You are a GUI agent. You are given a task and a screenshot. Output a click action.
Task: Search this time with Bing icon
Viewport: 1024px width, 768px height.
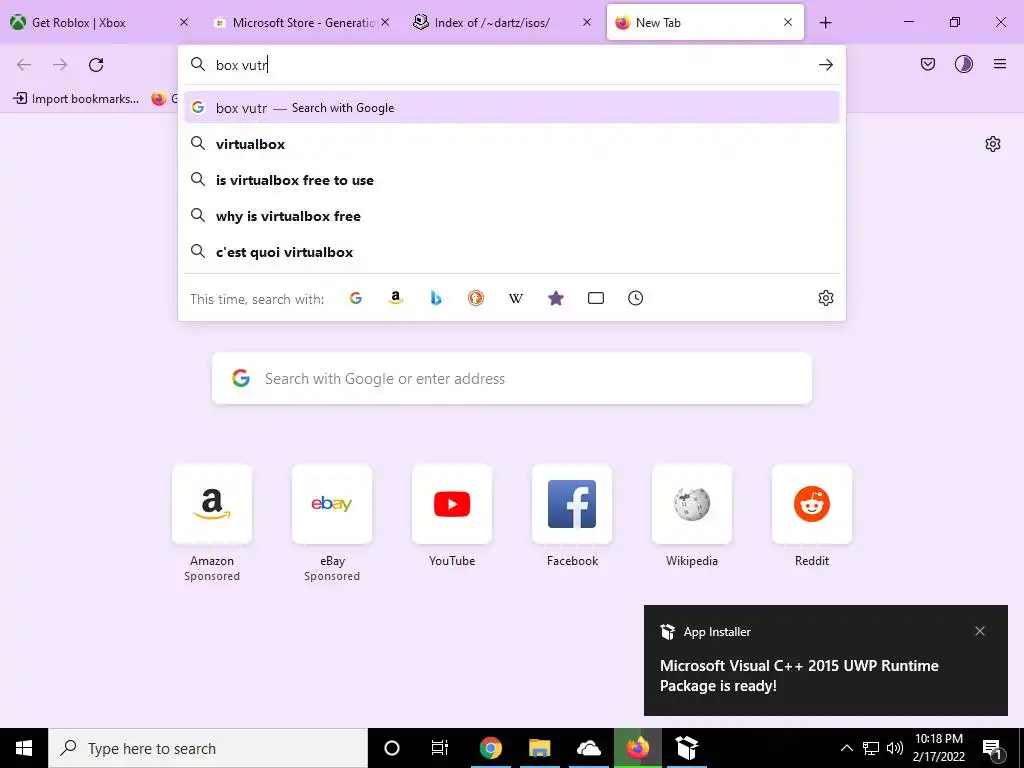point(436,298)
